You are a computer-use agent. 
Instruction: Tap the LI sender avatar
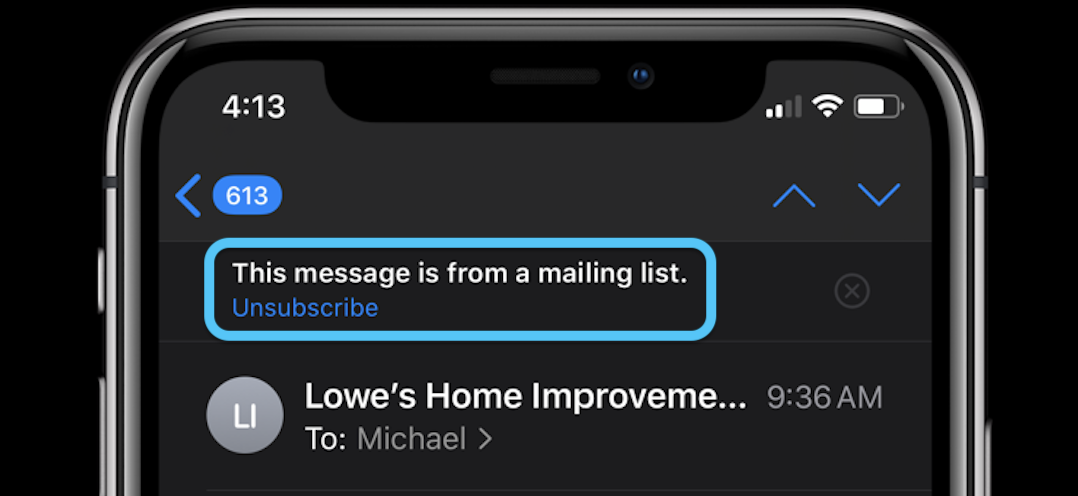click(245, 415)
